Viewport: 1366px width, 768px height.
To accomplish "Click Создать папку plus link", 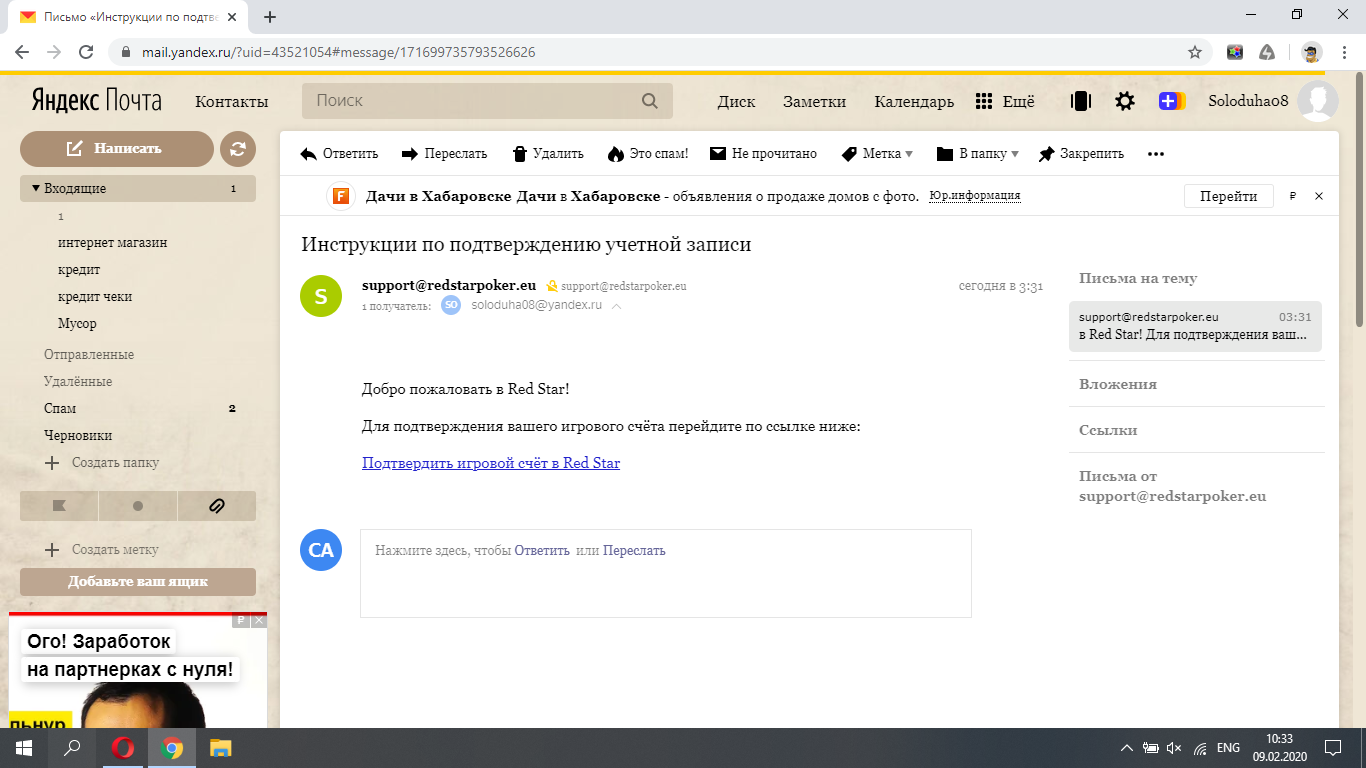I will 102,462.
